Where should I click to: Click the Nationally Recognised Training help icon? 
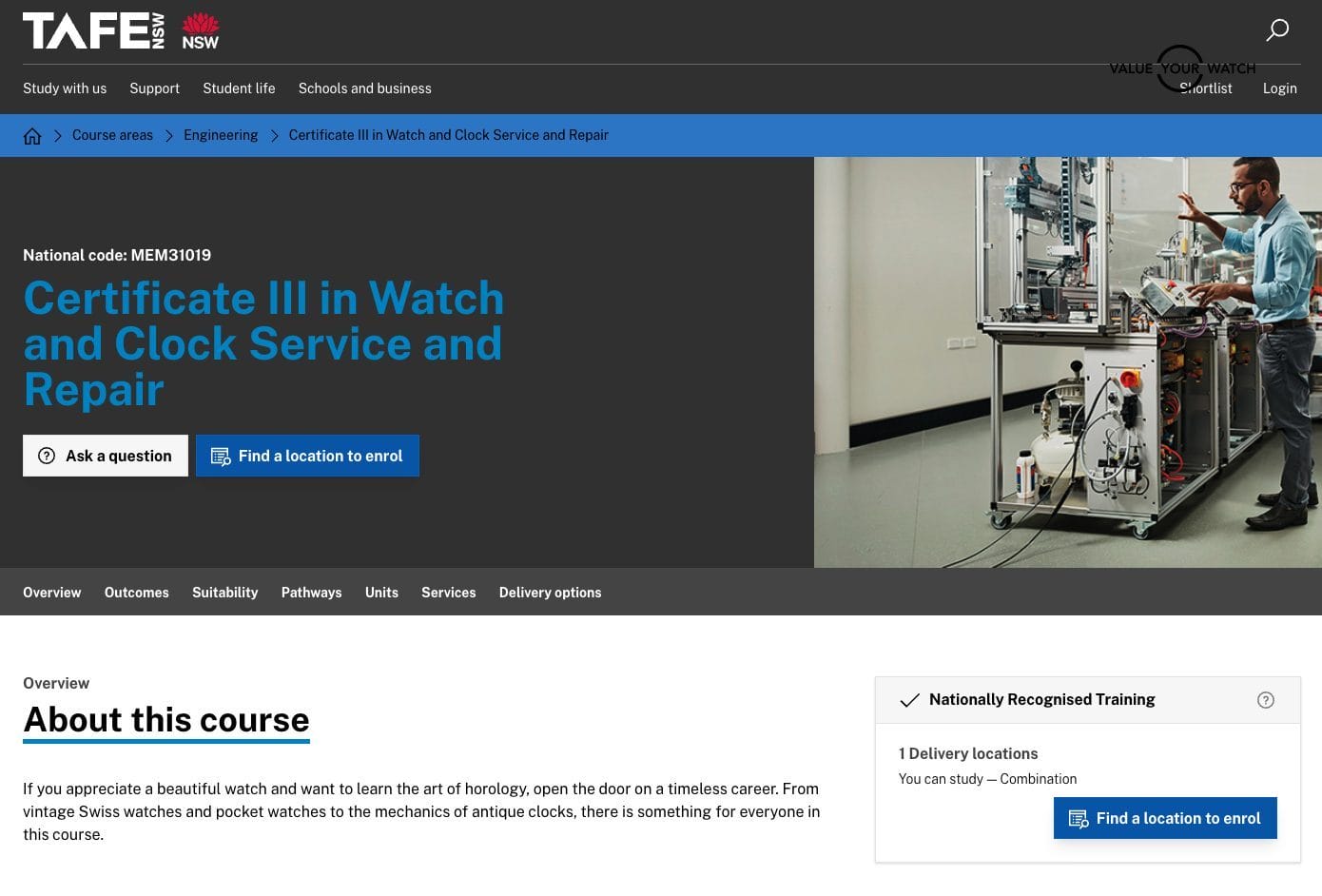pos(1265,700)
